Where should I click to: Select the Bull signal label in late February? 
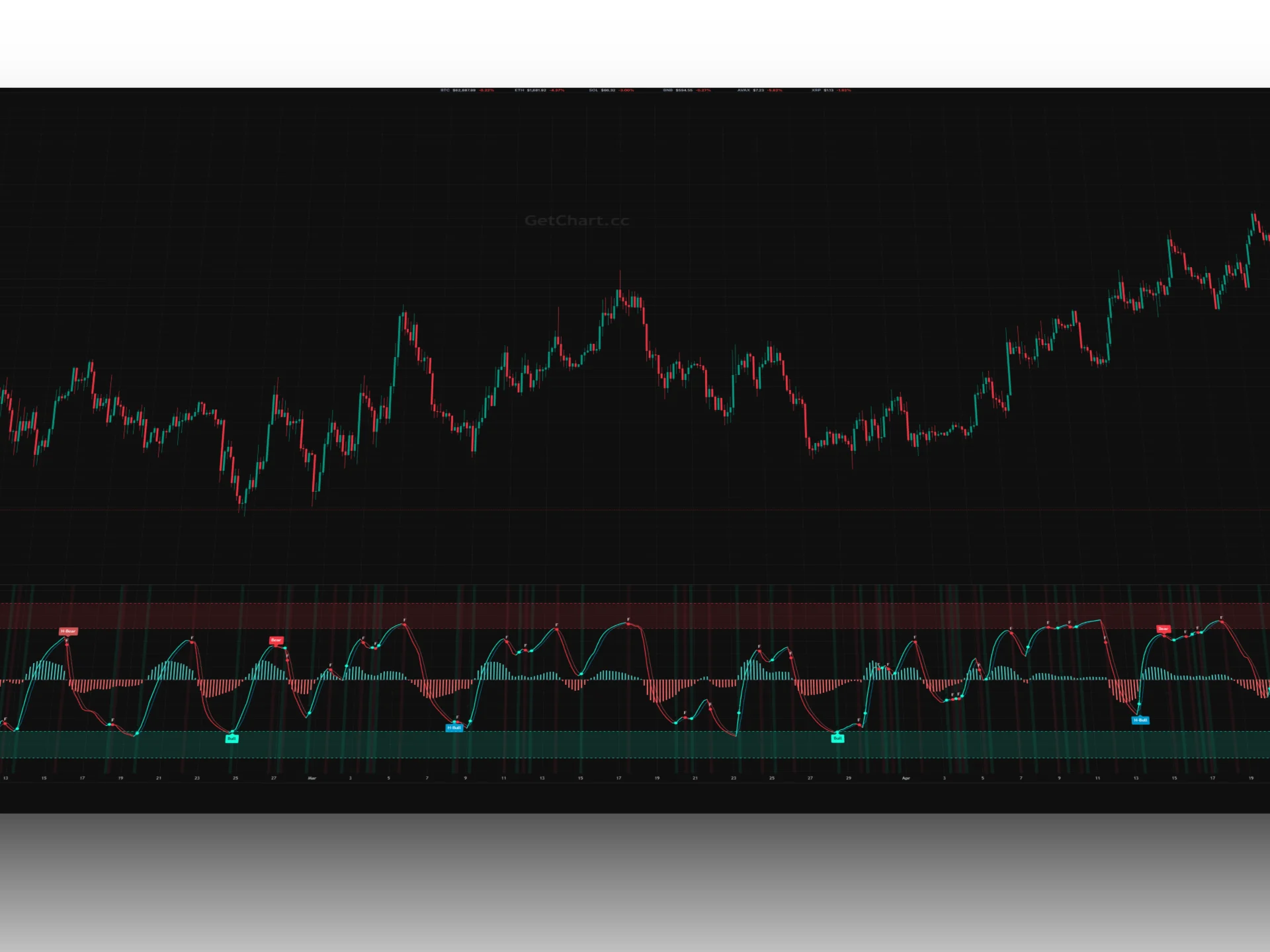[232, 738]
